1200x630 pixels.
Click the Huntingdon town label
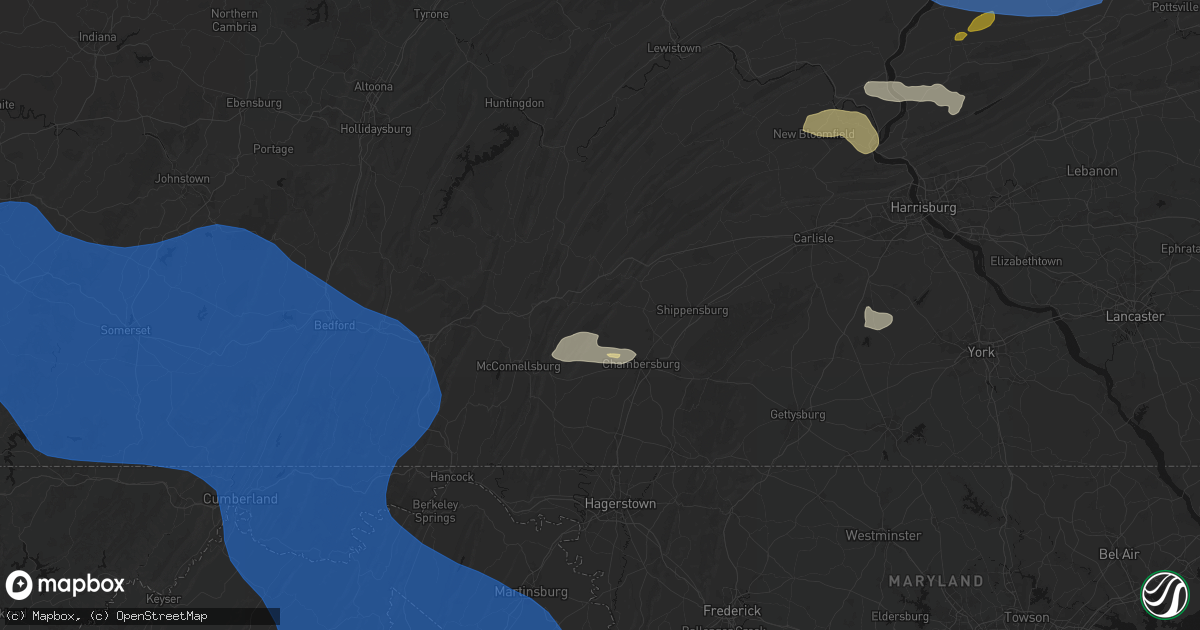(514, 103)
